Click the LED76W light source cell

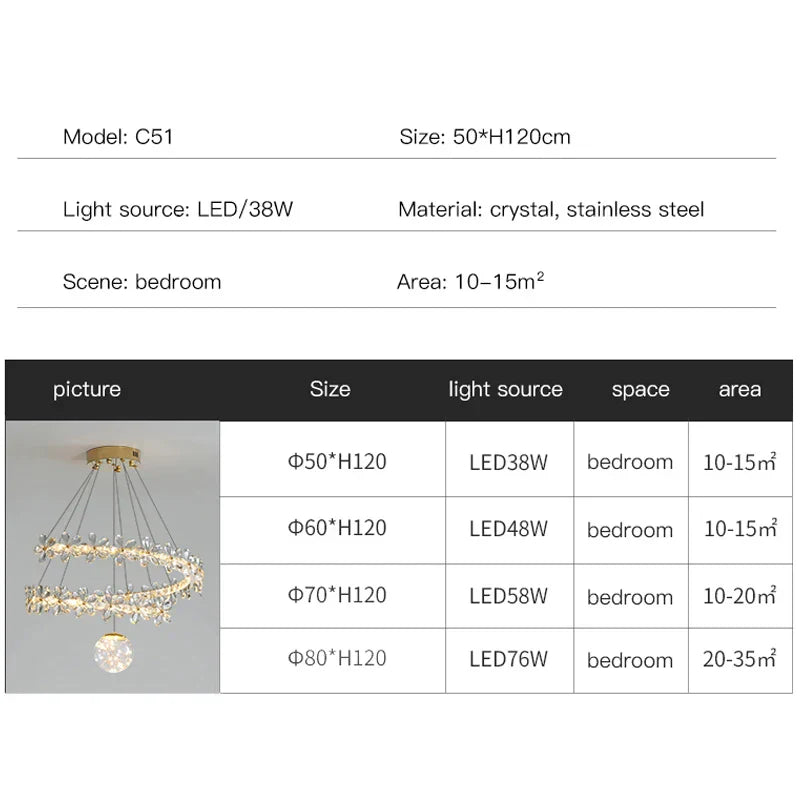coord(508,660)
